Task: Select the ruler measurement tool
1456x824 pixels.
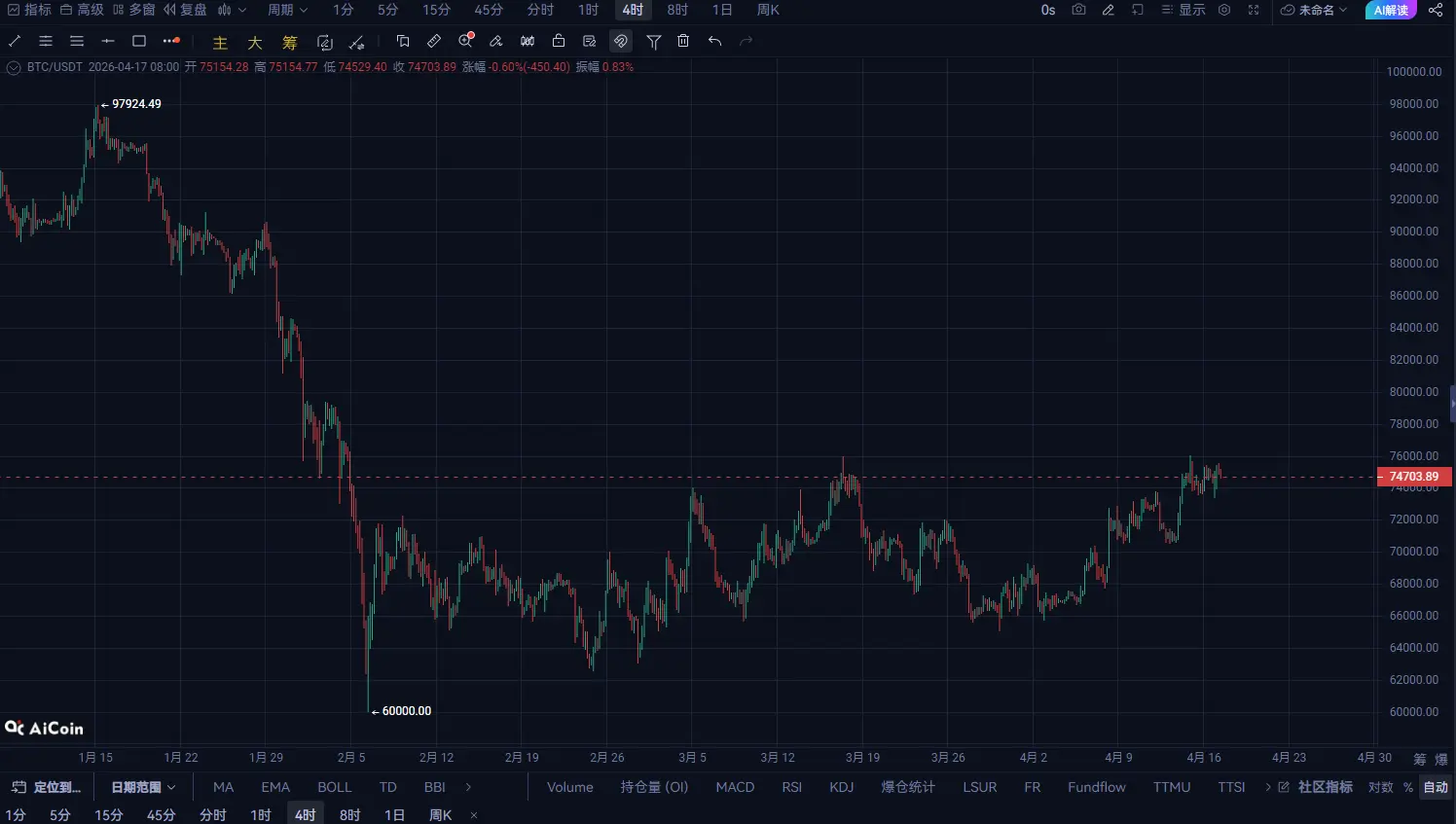Action: (434, 41)
